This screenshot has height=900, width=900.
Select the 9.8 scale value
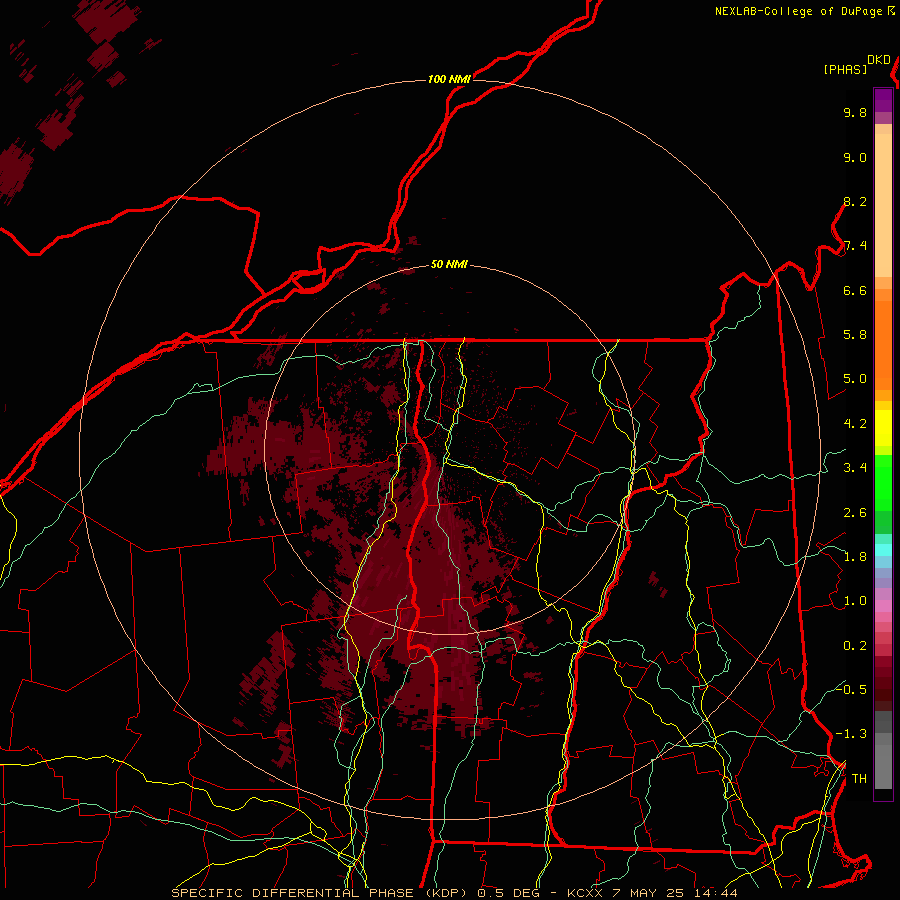855,112
